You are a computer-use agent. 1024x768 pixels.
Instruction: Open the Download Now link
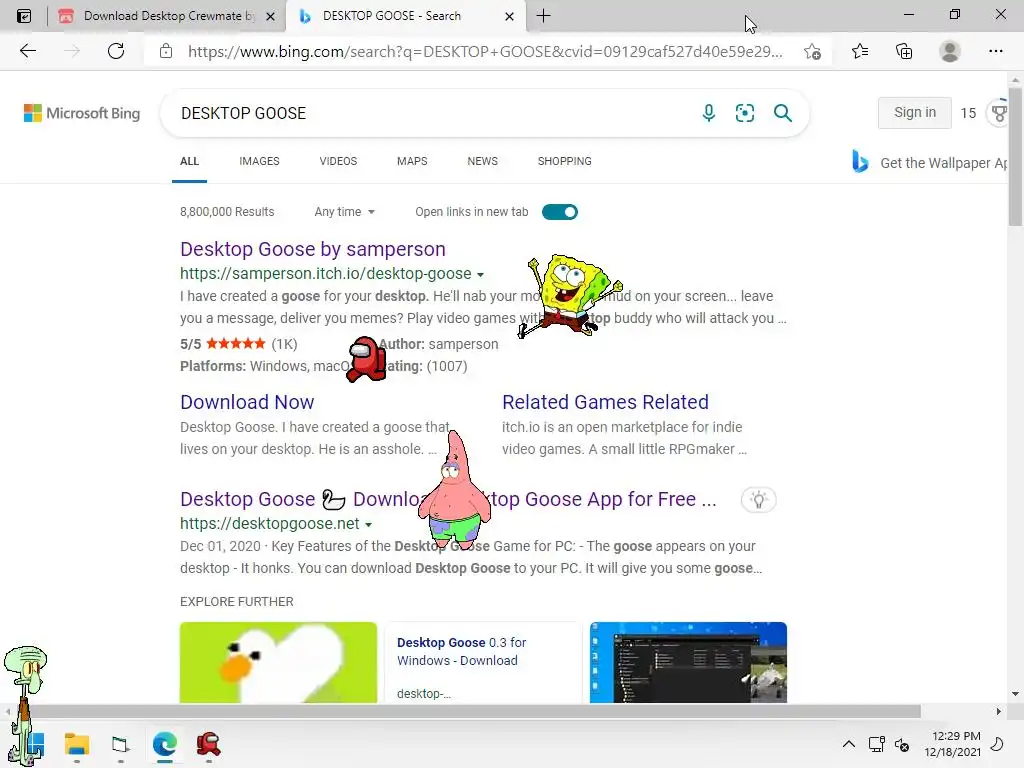(x=247, y=402)
